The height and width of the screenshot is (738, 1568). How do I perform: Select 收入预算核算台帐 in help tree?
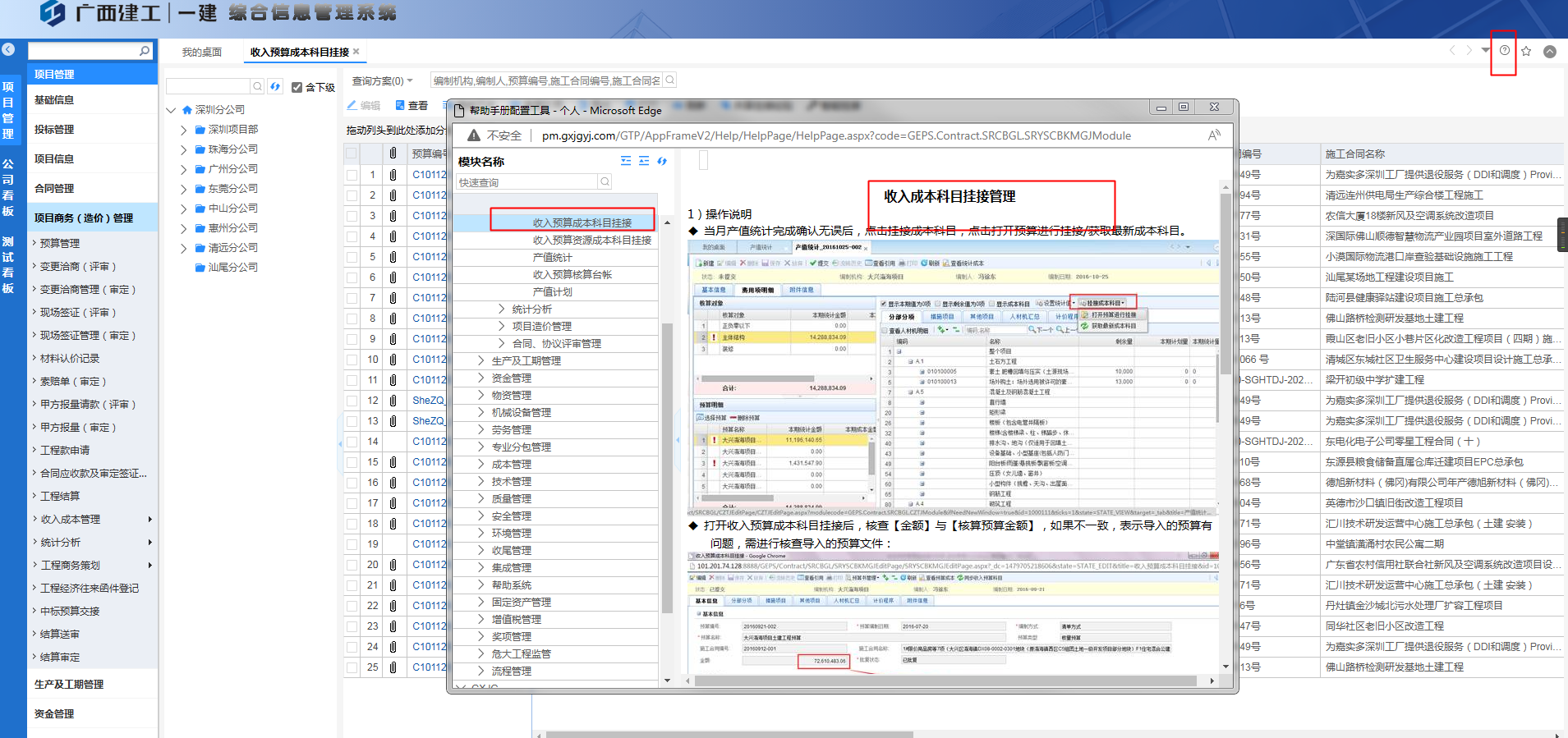pyautogui.click(x=572, y=274)
